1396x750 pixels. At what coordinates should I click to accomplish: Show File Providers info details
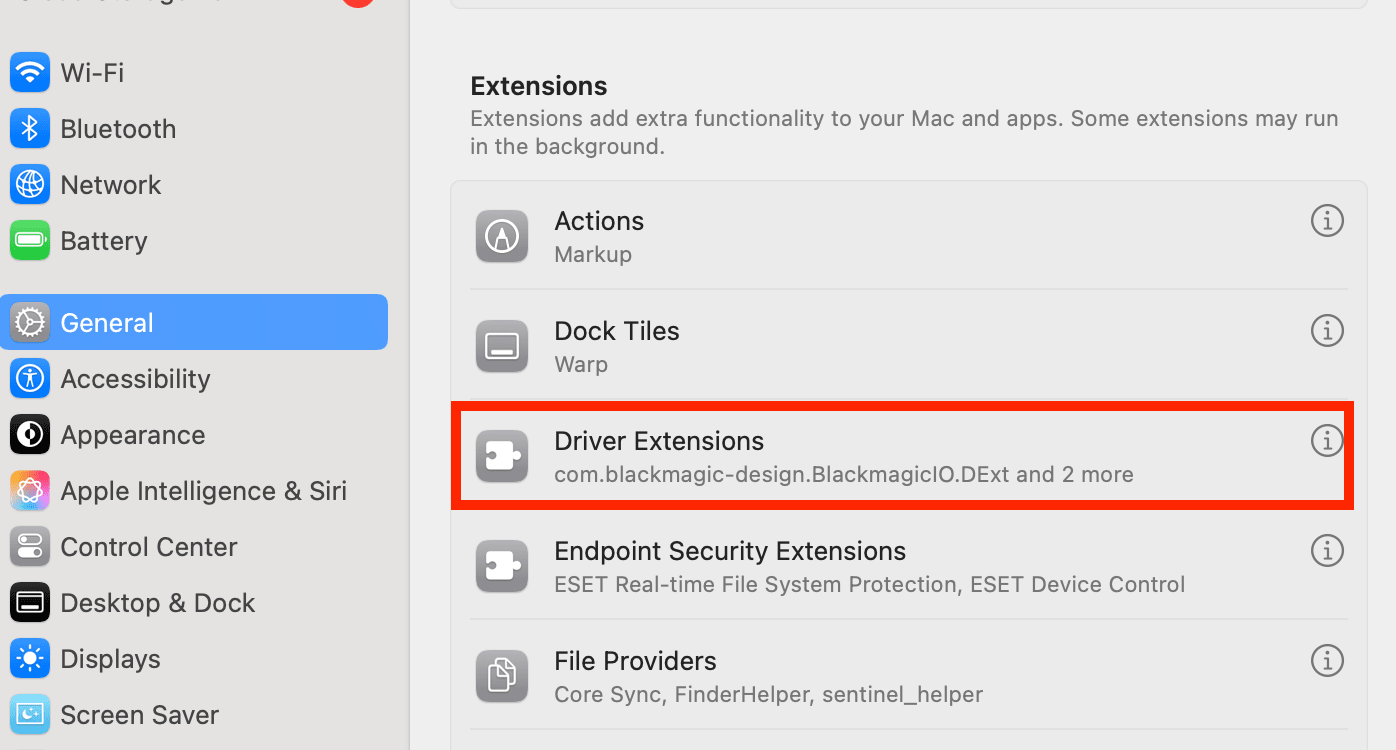pos(1327,660)
